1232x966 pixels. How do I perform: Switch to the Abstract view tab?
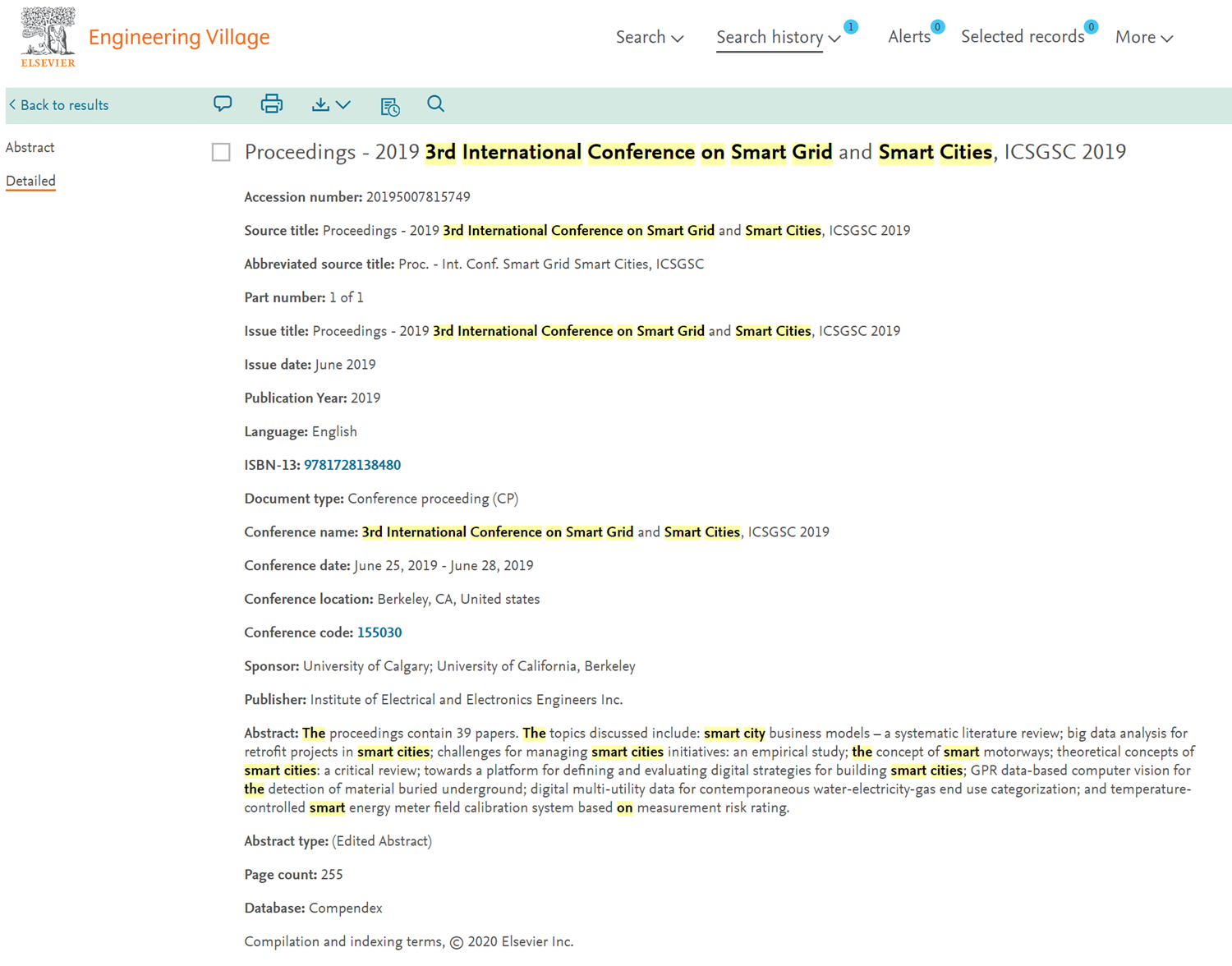tap(30, 148)
